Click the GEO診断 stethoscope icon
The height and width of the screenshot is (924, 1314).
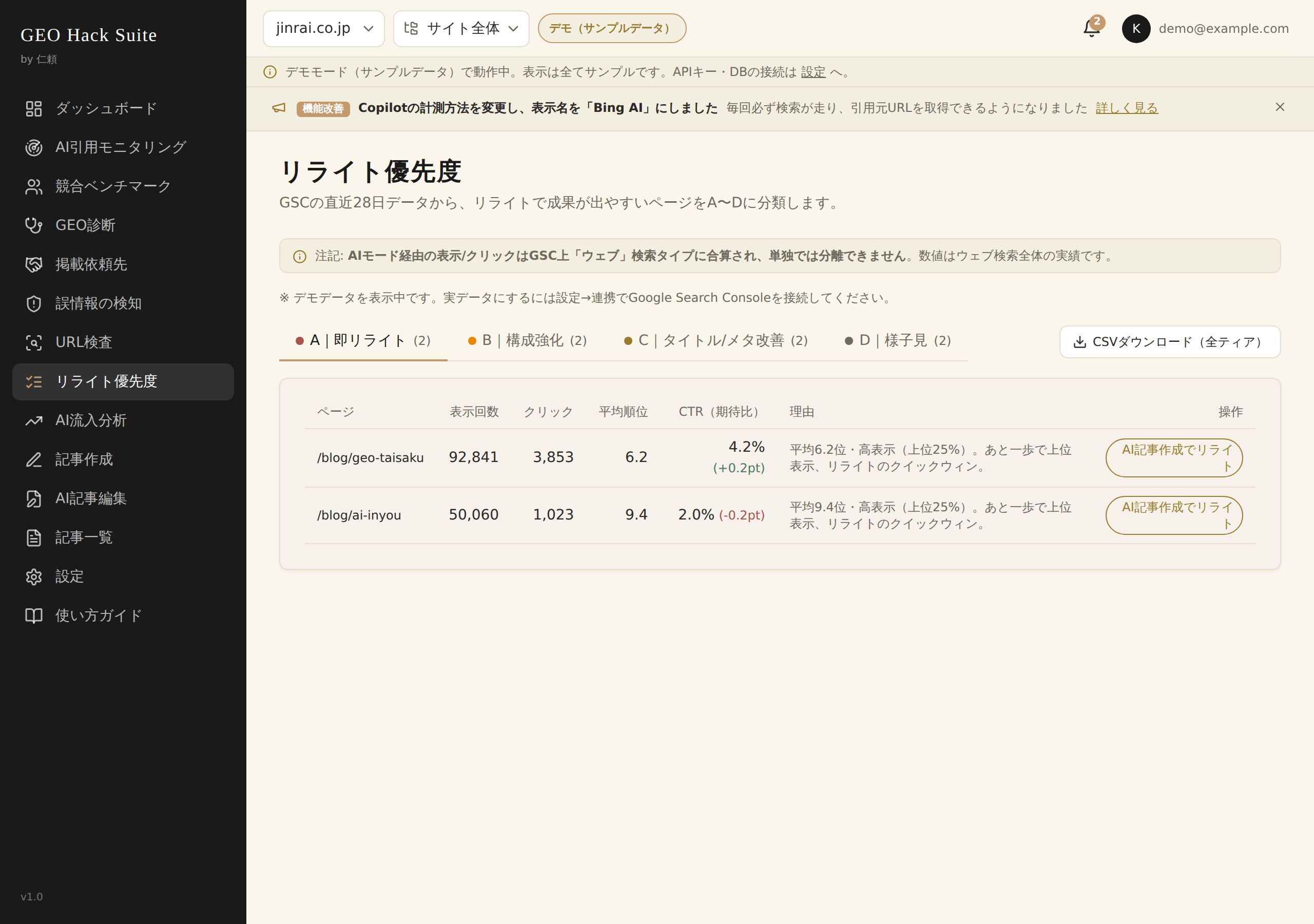coord(34,225)
